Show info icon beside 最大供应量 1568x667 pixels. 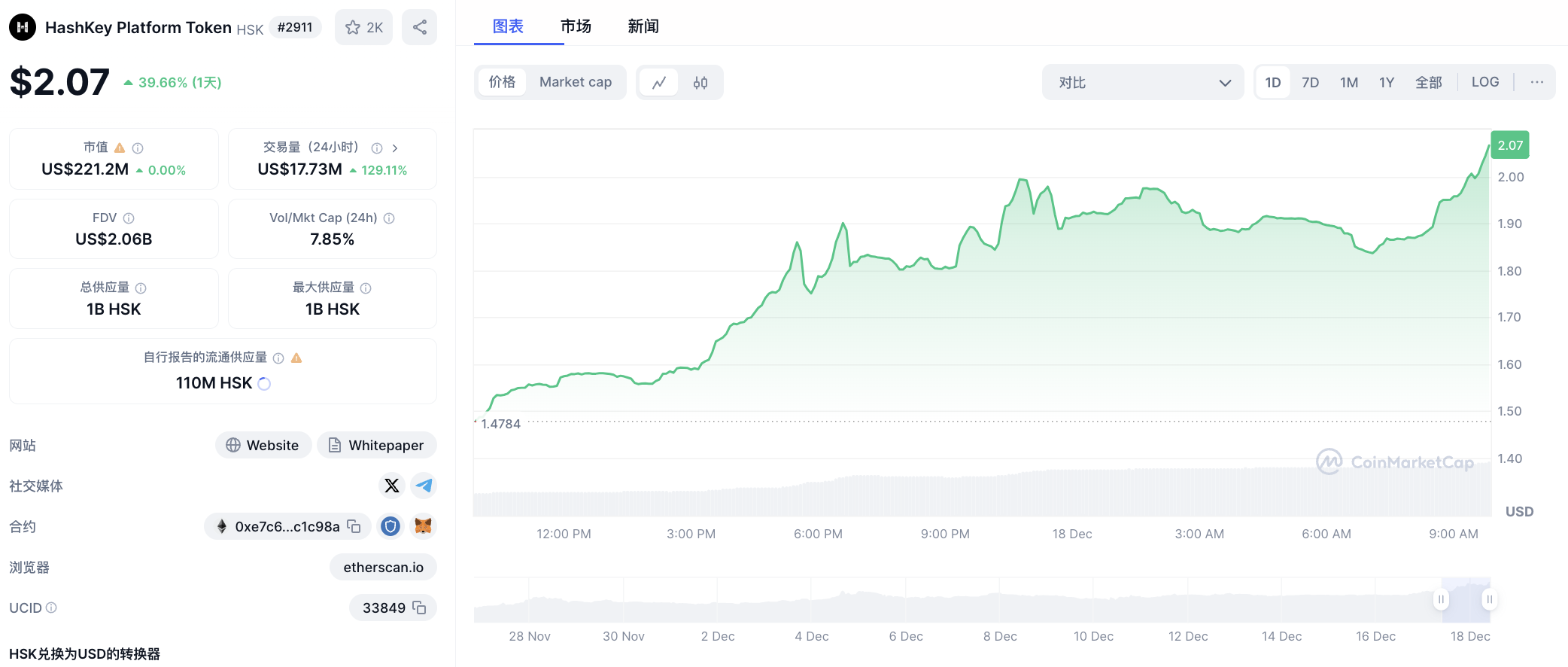(x=366, y=288)
